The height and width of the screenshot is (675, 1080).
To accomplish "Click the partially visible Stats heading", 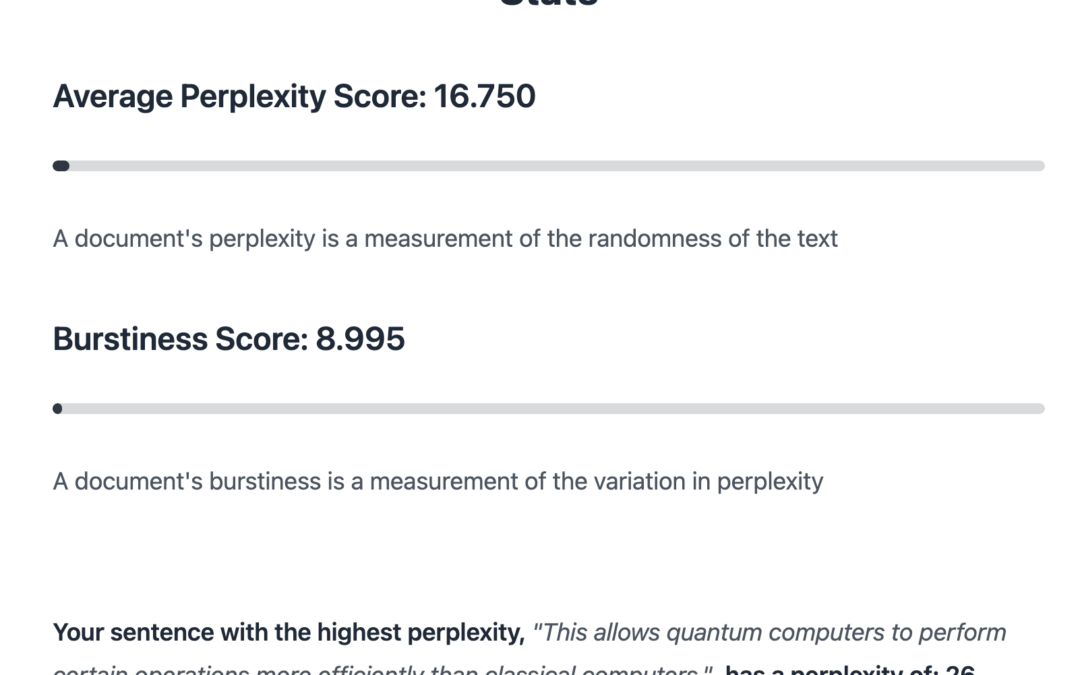I will coord(548,4).
